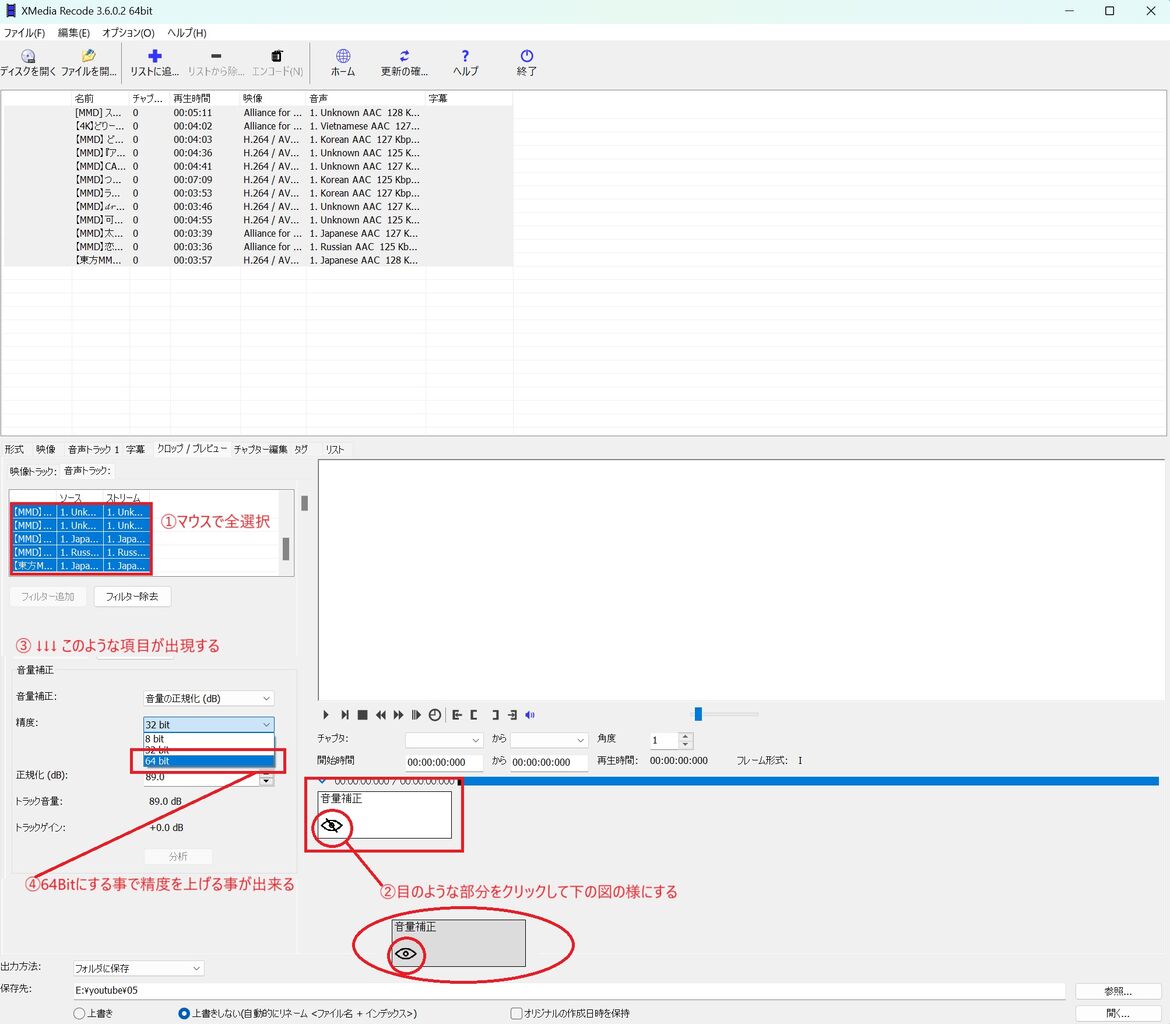
Task: Set cut end with right bracket icon
Action: tap(495, 715)
